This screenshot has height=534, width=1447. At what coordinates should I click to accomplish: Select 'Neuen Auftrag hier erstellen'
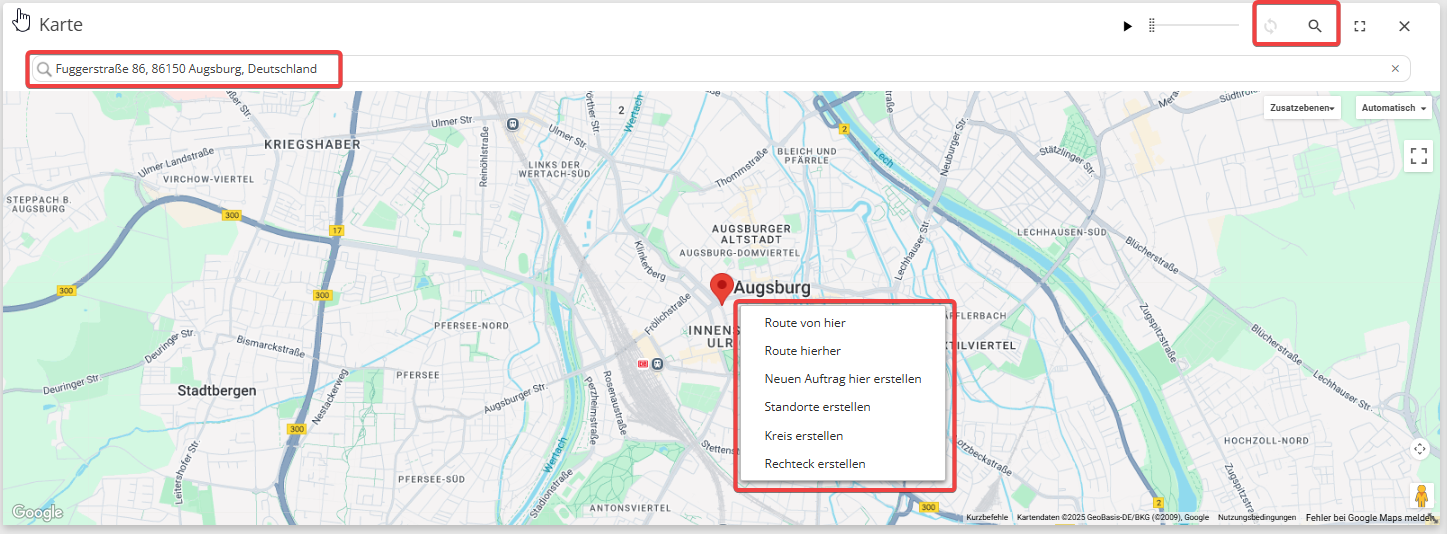tap(842, 379)
